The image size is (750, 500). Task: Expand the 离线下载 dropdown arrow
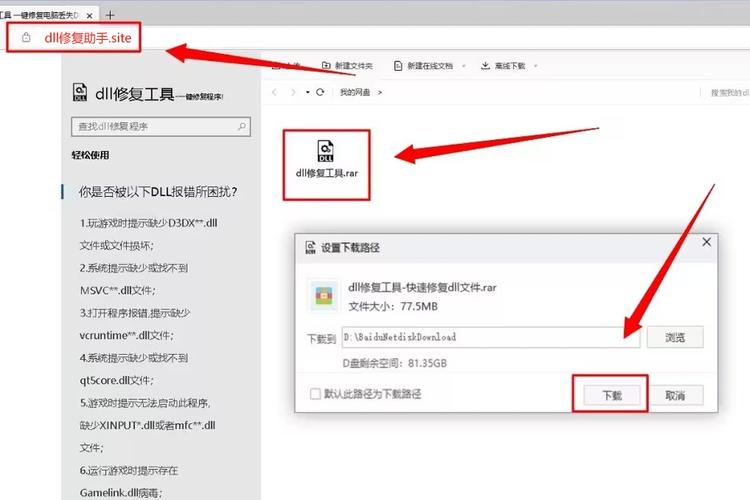[535, 66]
